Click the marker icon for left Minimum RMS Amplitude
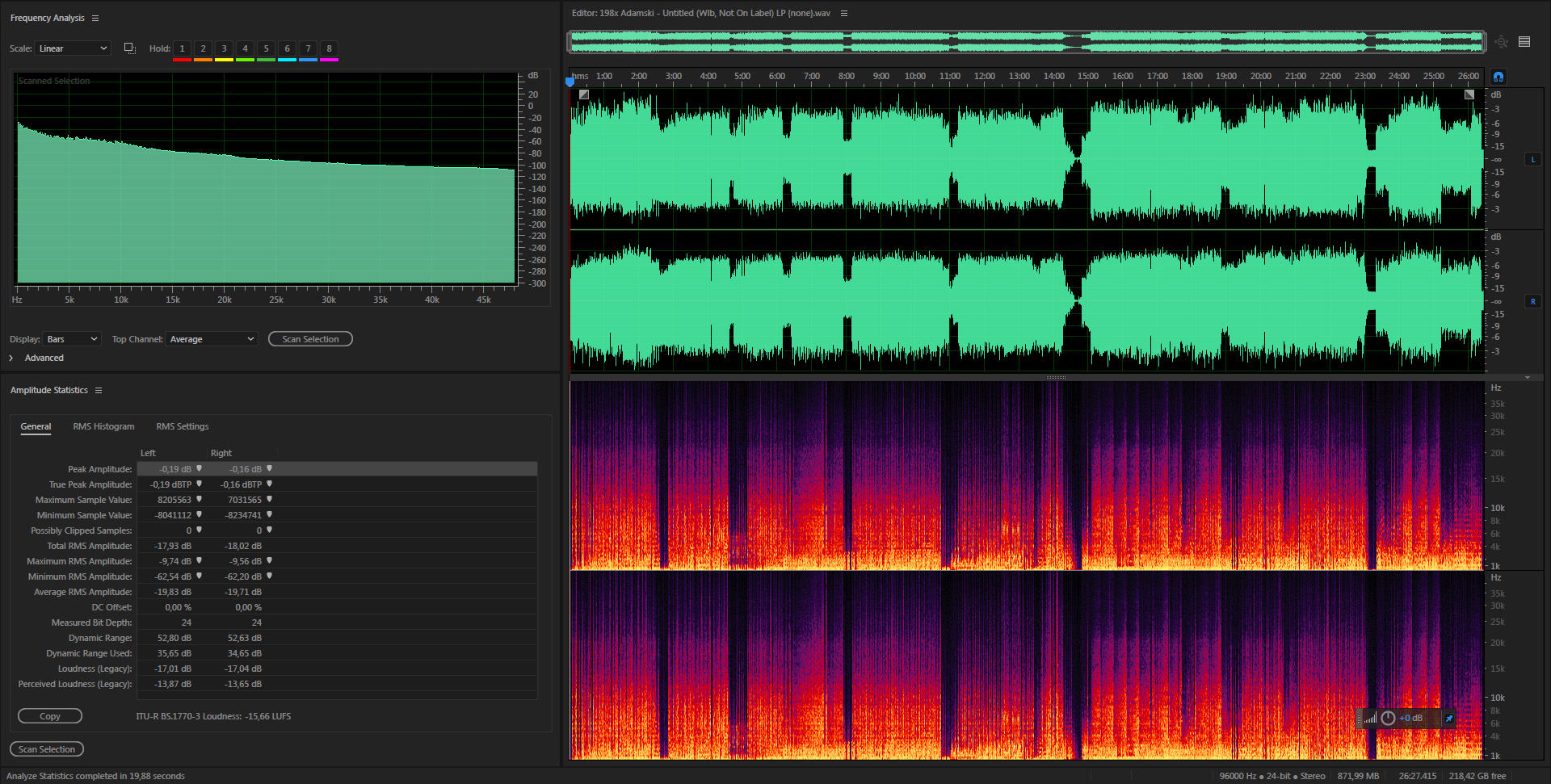This screenshot has width=1551, height=784. pos(200,576)
